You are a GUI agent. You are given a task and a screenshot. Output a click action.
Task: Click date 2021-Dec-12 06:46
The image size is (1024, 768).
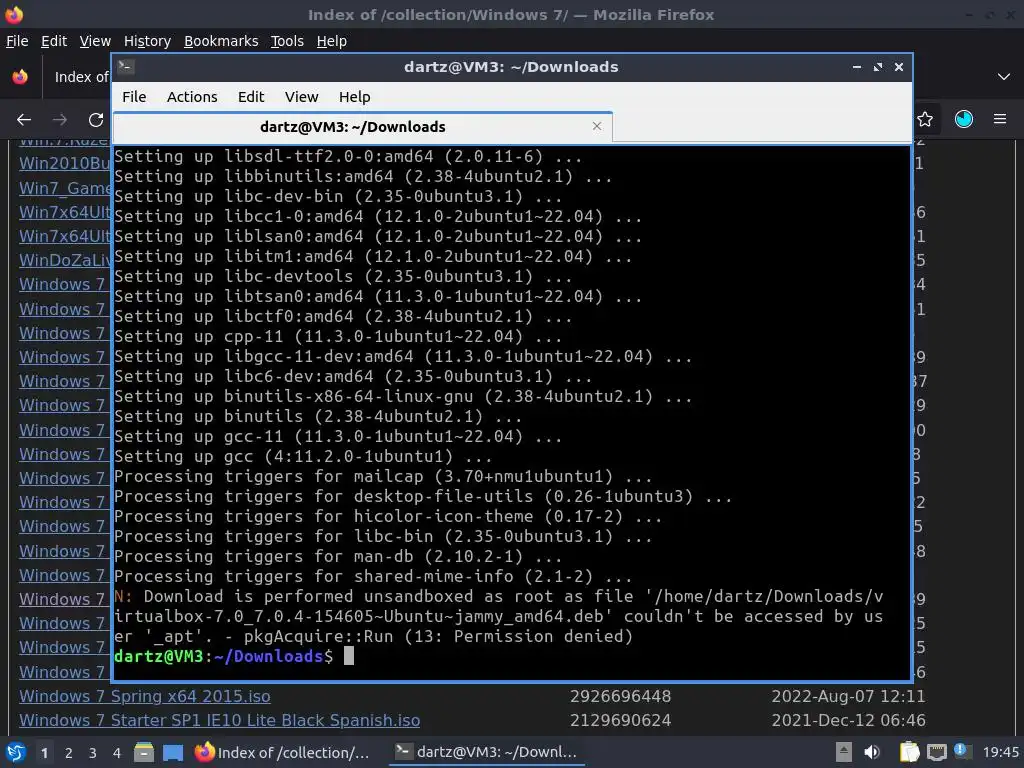point(848,720)
